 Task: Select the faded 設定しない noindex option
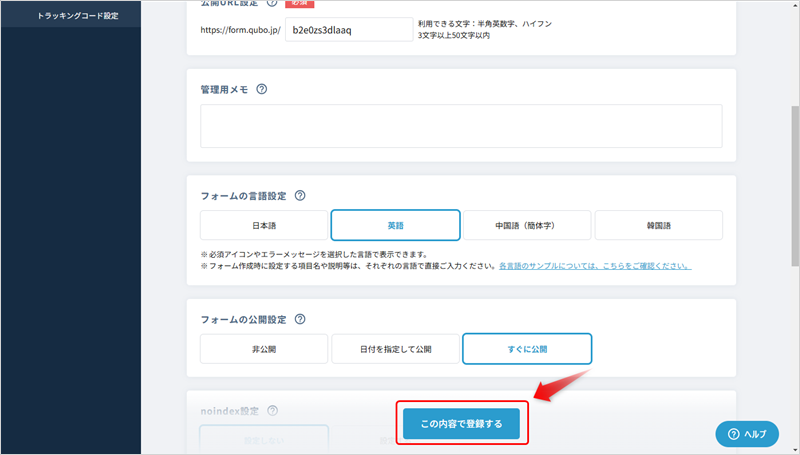(x=264, y=440)
